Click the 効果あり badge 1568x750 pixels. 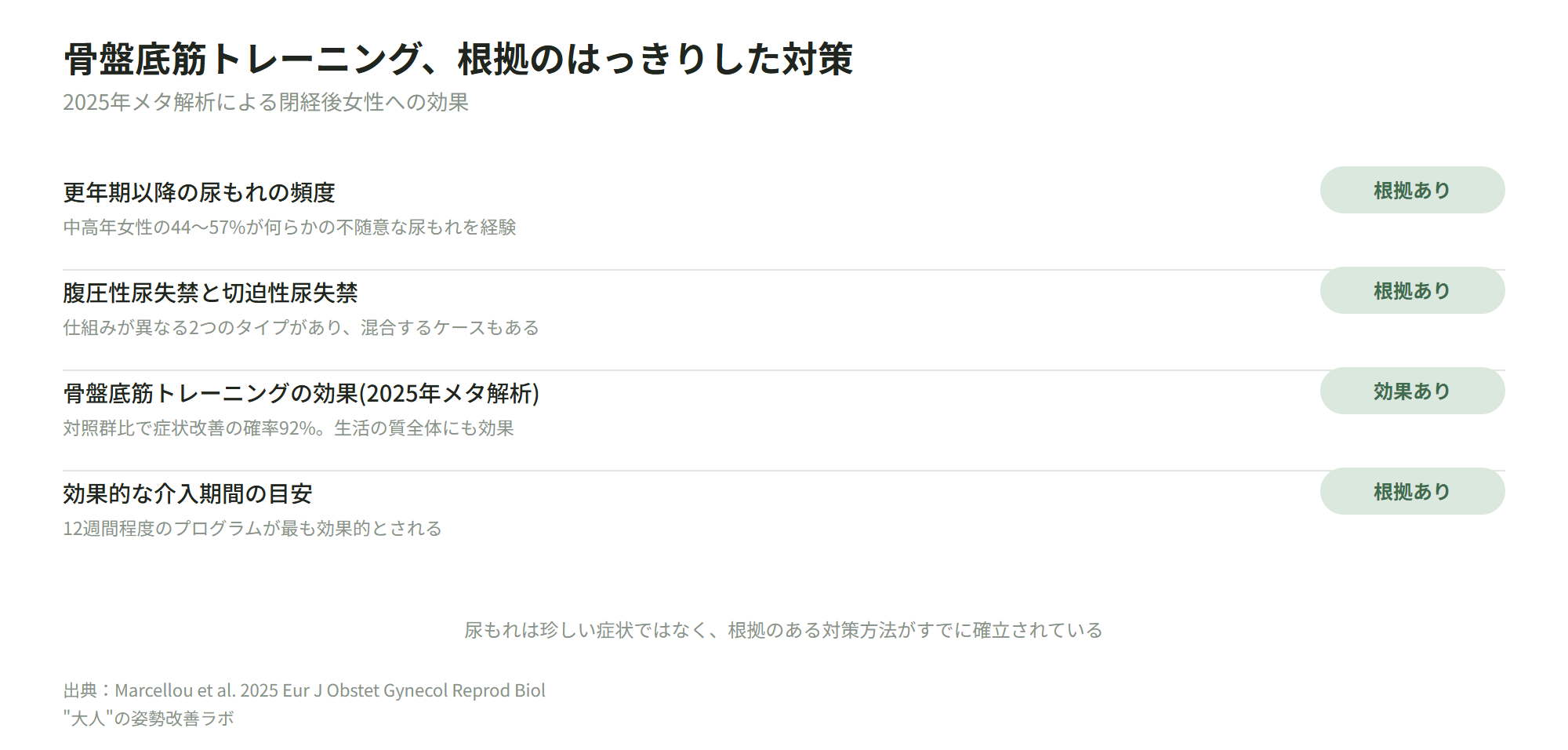click(x=1412, y=391)
